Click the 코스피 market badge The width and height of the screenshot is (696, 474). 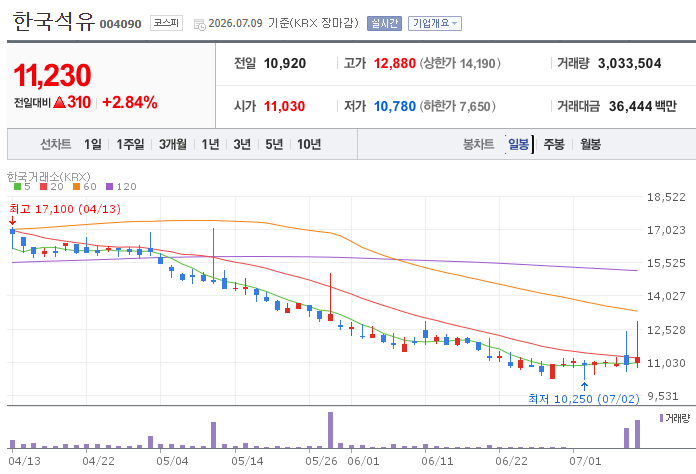(x=166, y=23)
